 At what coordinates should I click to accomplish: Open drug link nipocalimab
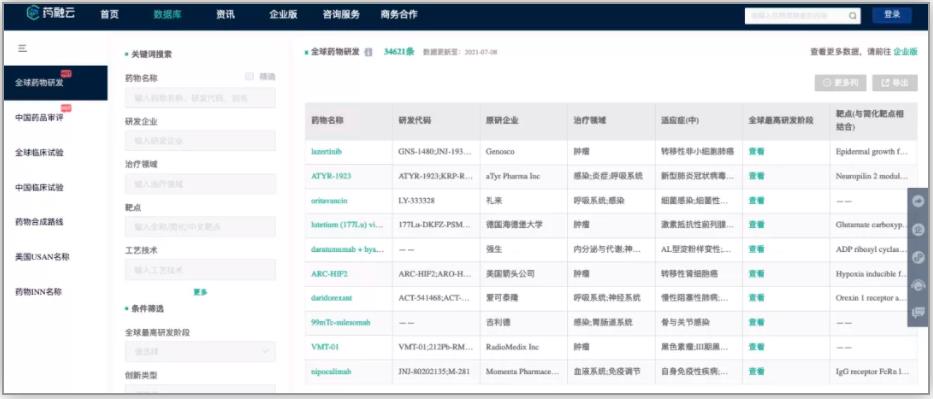[331, 372]
